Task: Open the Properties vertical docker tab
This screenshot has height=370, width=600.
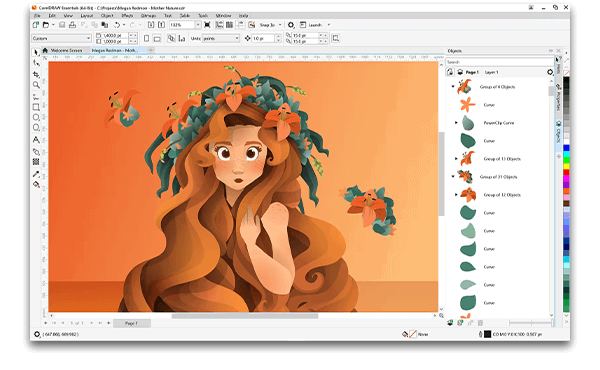Action: [559, 98]
